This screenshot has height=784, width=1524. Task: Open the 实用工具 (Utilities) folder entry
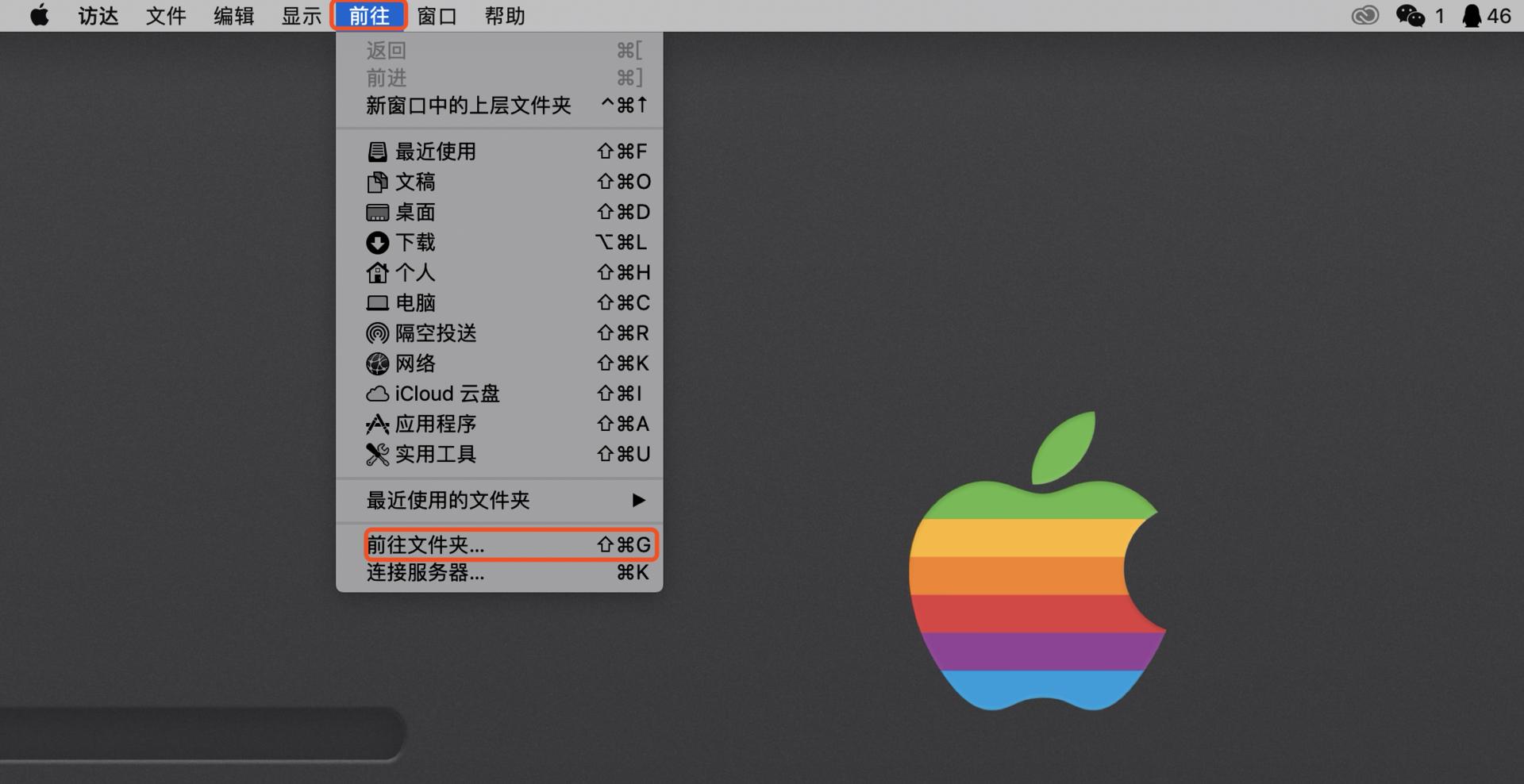pos(437,454)
